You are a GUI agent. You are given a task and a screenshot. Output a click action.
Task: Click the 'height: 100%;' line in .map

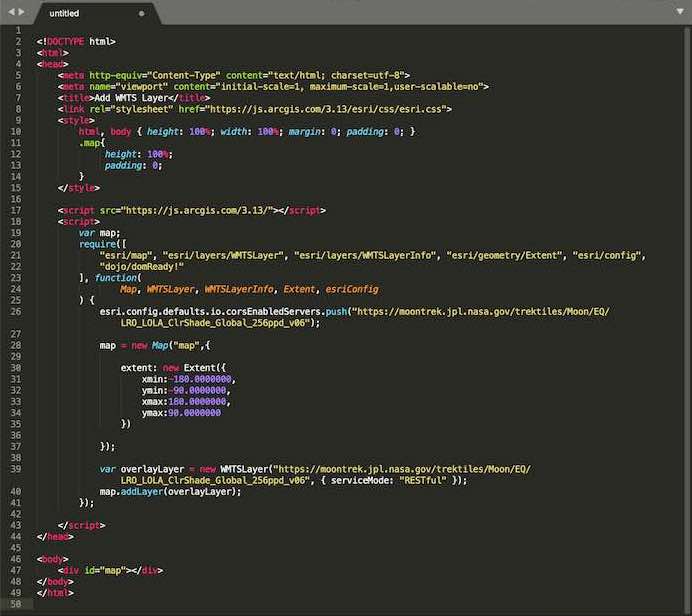coord(139,154)
